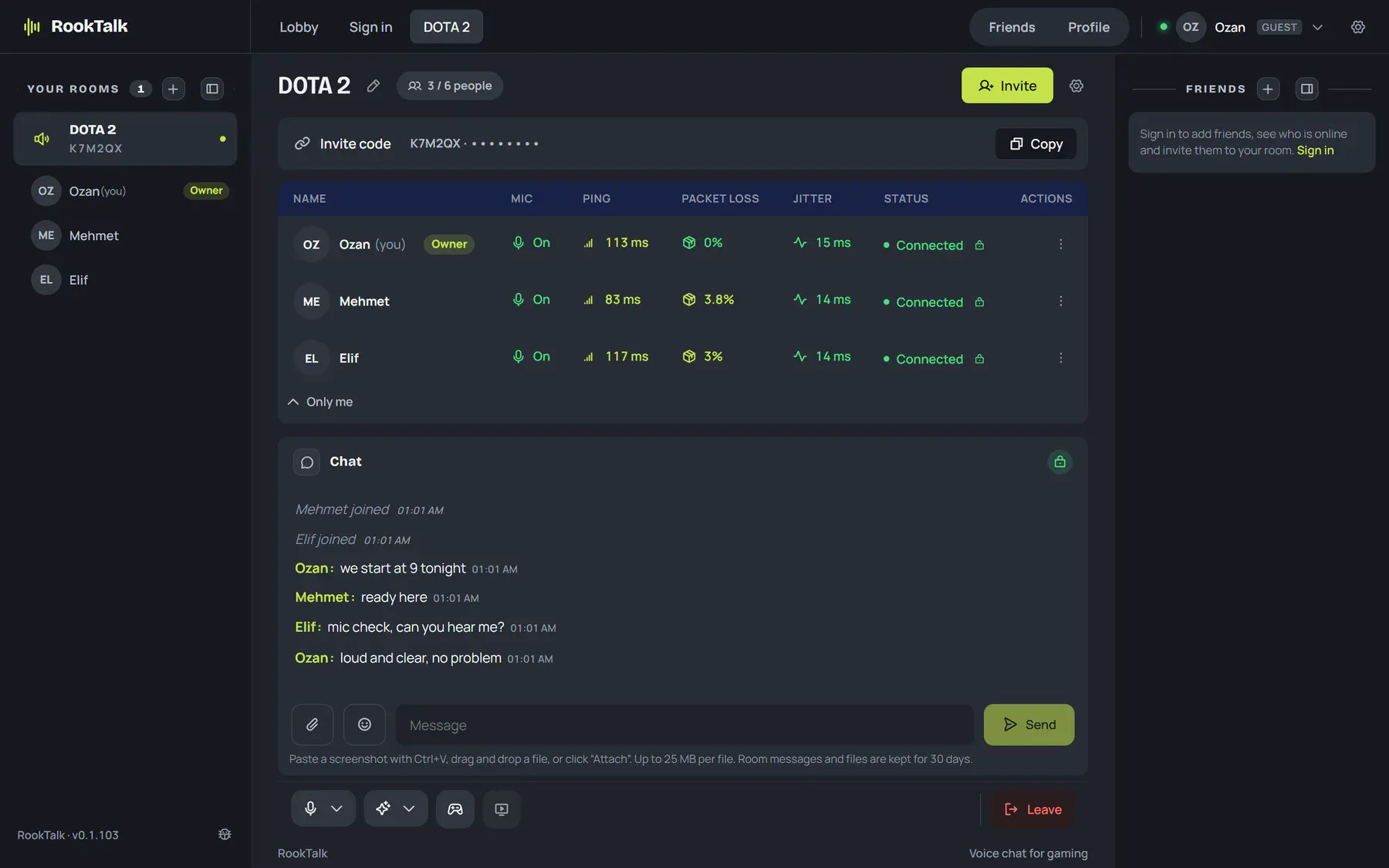The image size is (1389, 868).
Task: Click the lock icon next to Mehmet's Connected status
Action: 979,302
